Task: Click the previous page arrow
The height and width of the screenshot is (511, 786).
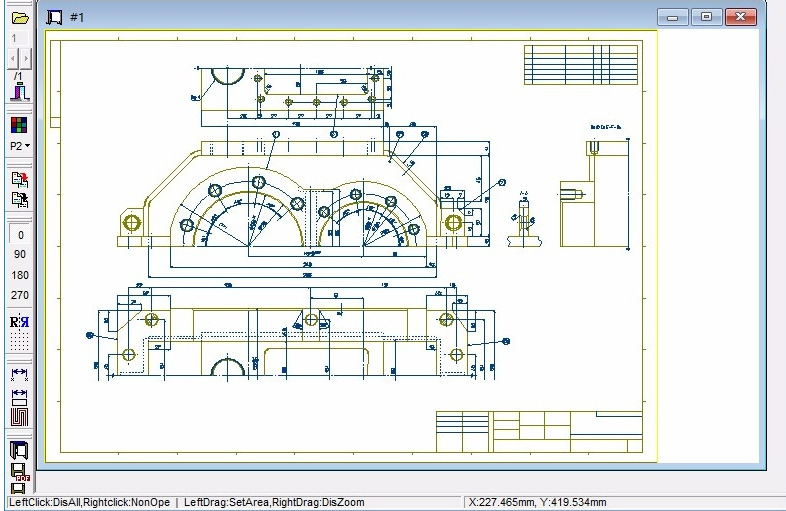Action: 13,59
